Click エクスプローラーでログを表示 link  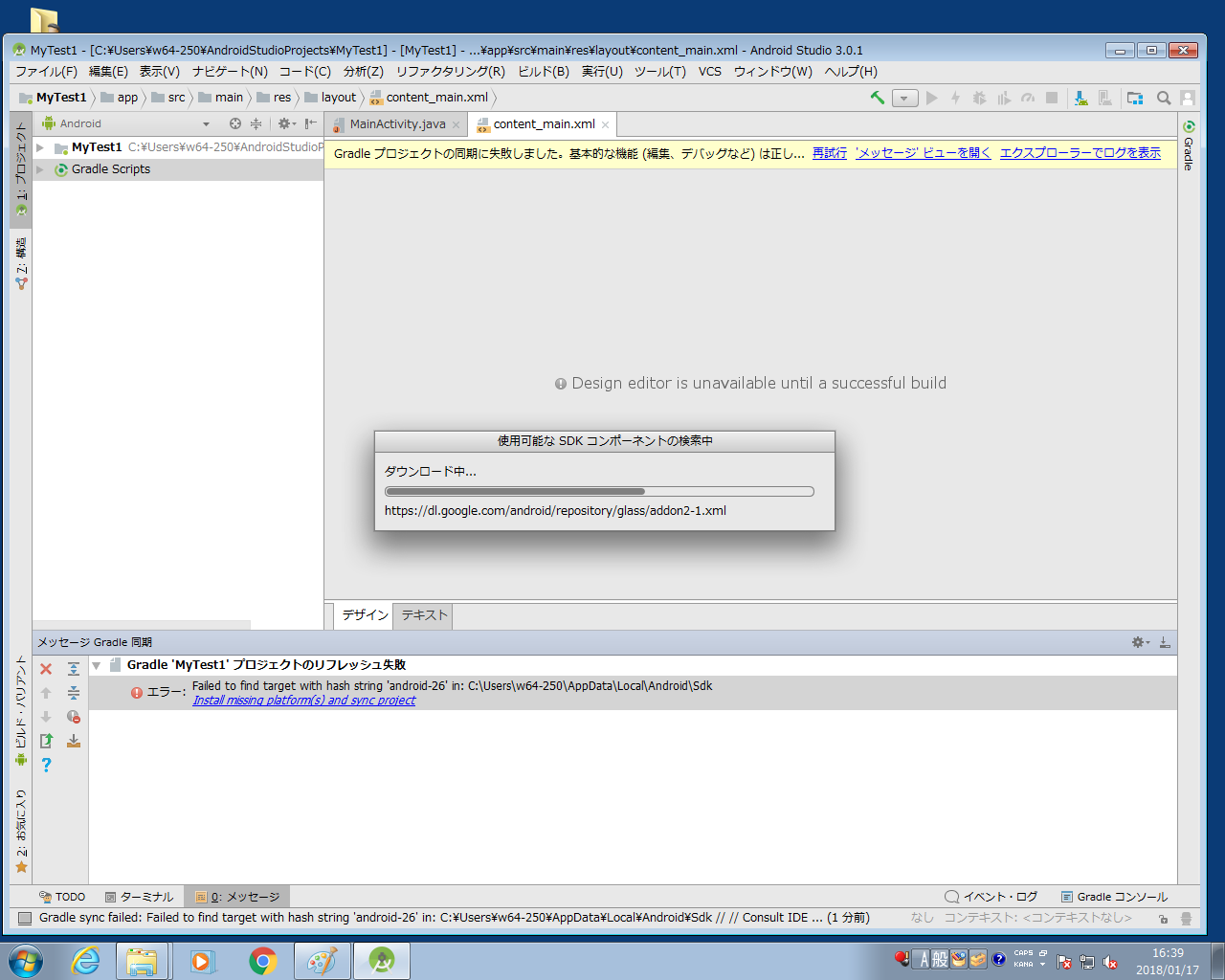(1080, 153)
